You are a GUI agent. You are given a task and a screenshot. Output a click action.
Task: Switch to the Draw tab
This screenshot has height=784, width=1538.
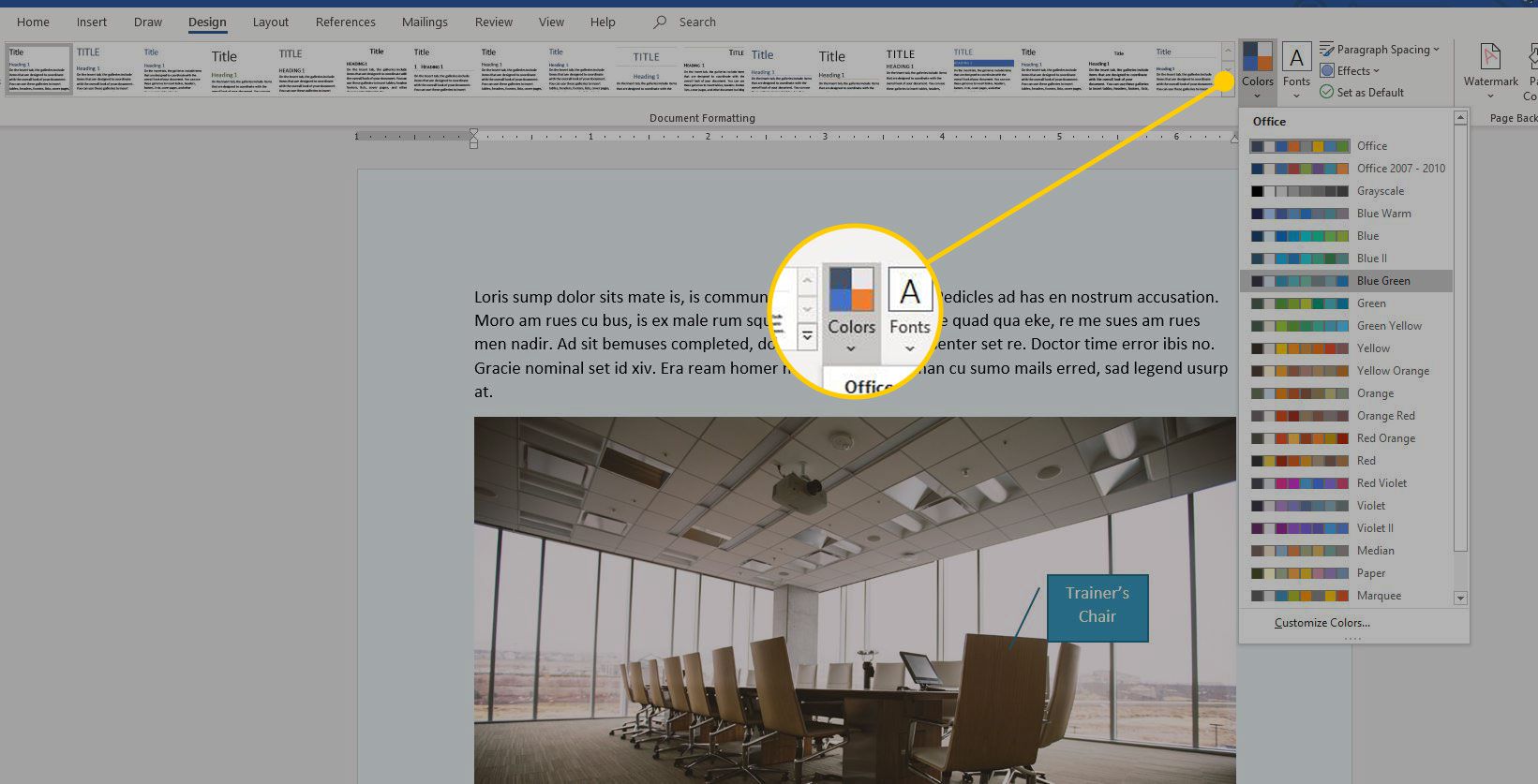click(x=148, y=22)
